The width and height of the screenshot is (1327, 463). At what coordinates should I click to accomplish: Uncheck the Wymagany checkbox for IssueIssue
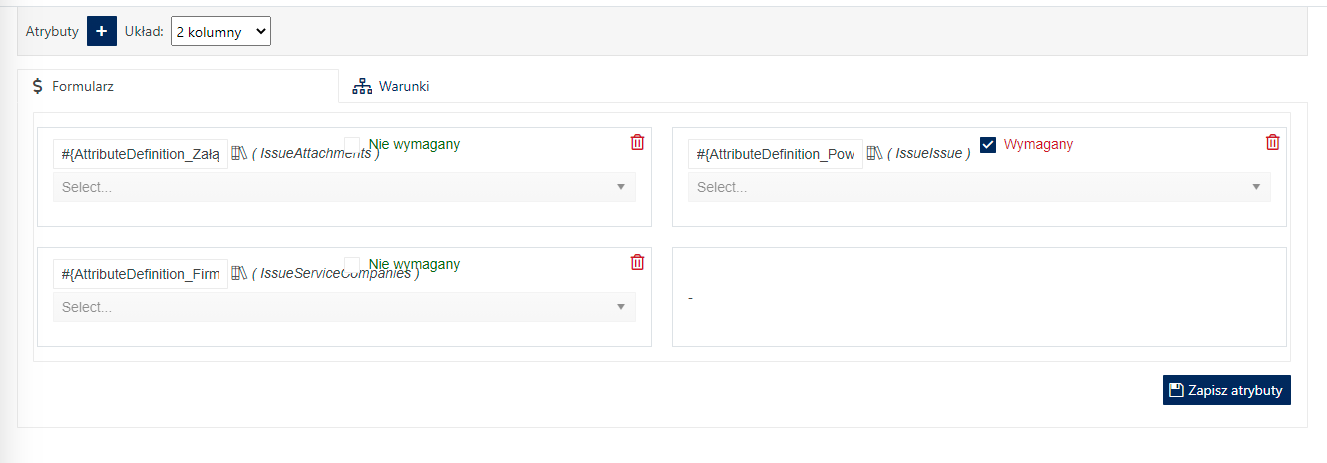988,144
